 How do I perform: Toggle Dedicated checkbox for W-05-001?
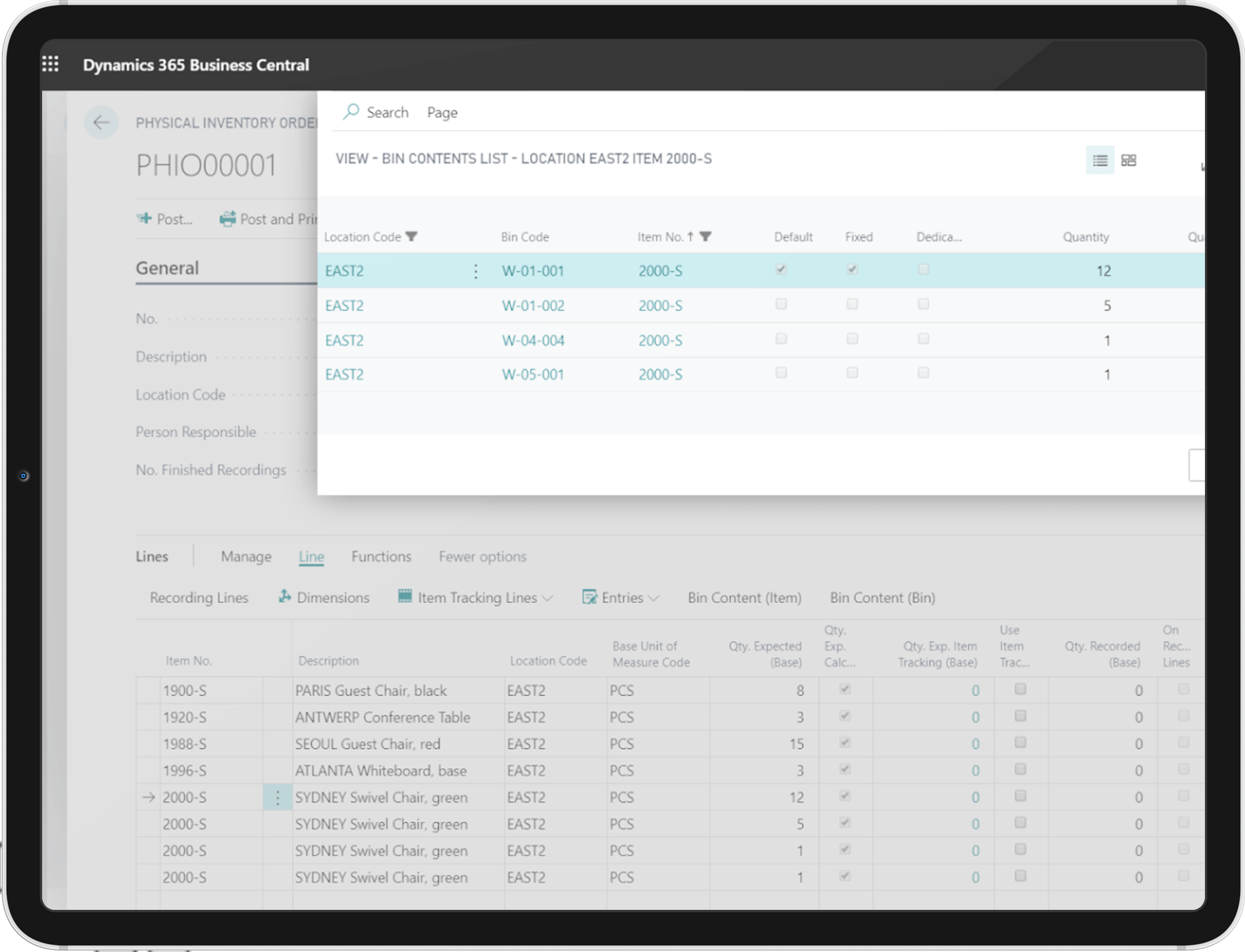coord(923,372)
